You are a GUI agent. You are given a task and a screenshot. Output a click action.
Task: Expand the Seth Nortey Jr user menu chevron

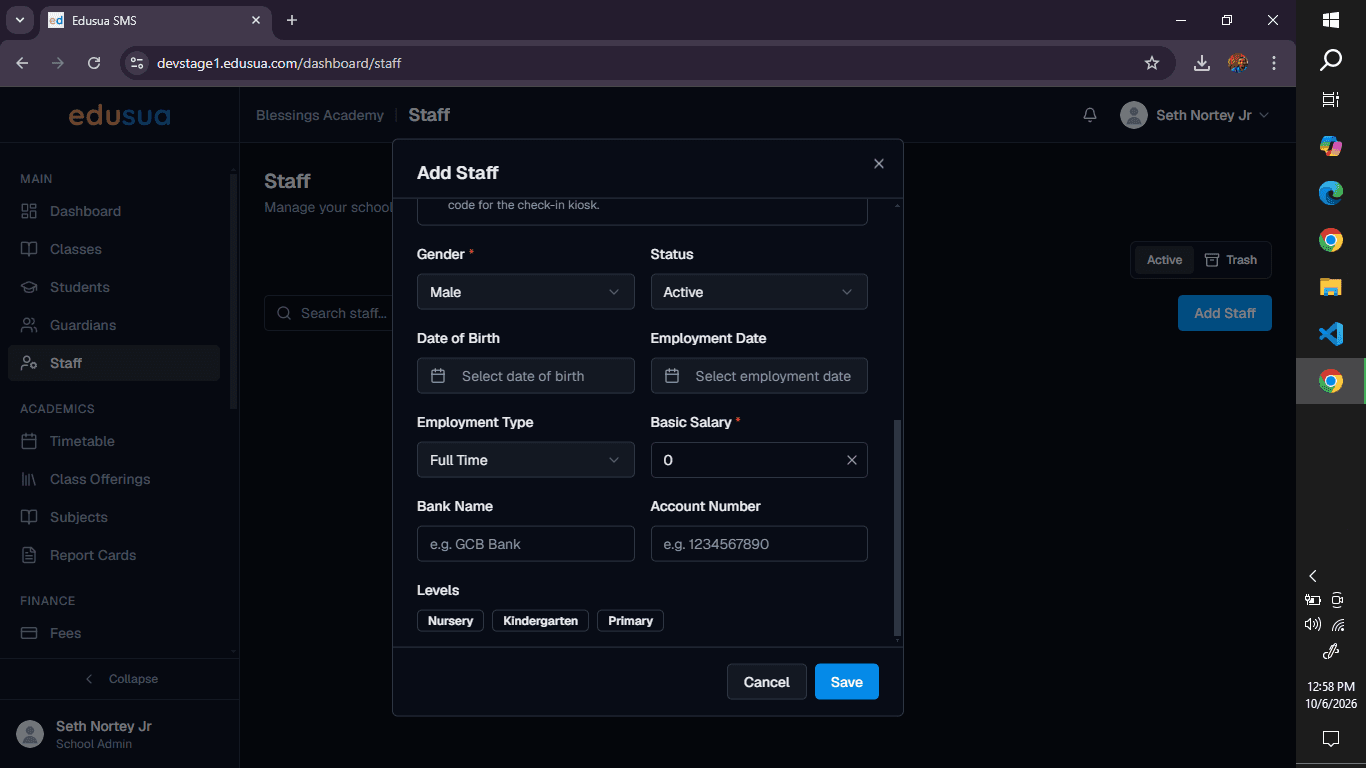pos(1264,115)
